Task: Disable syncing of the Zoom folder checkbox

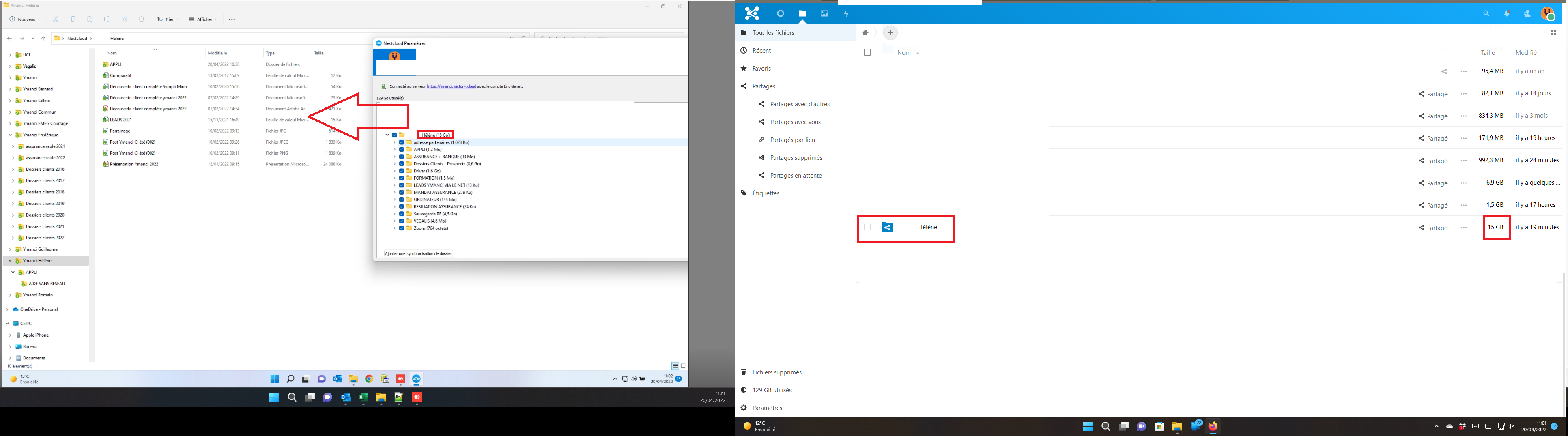Action: 401,228
